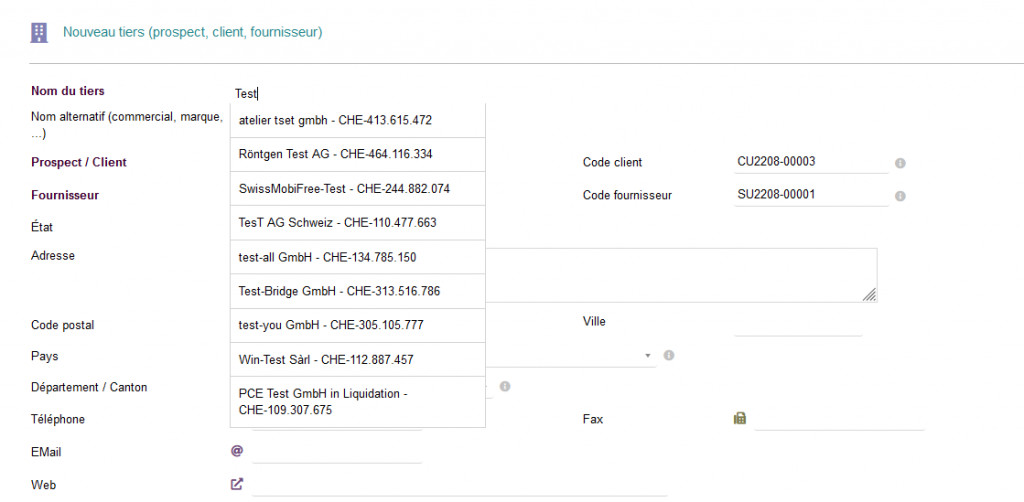The width and height of the screenshot is (1024, 502).
Task: Click the Ville input field
Action: click(x=797, y=325)
